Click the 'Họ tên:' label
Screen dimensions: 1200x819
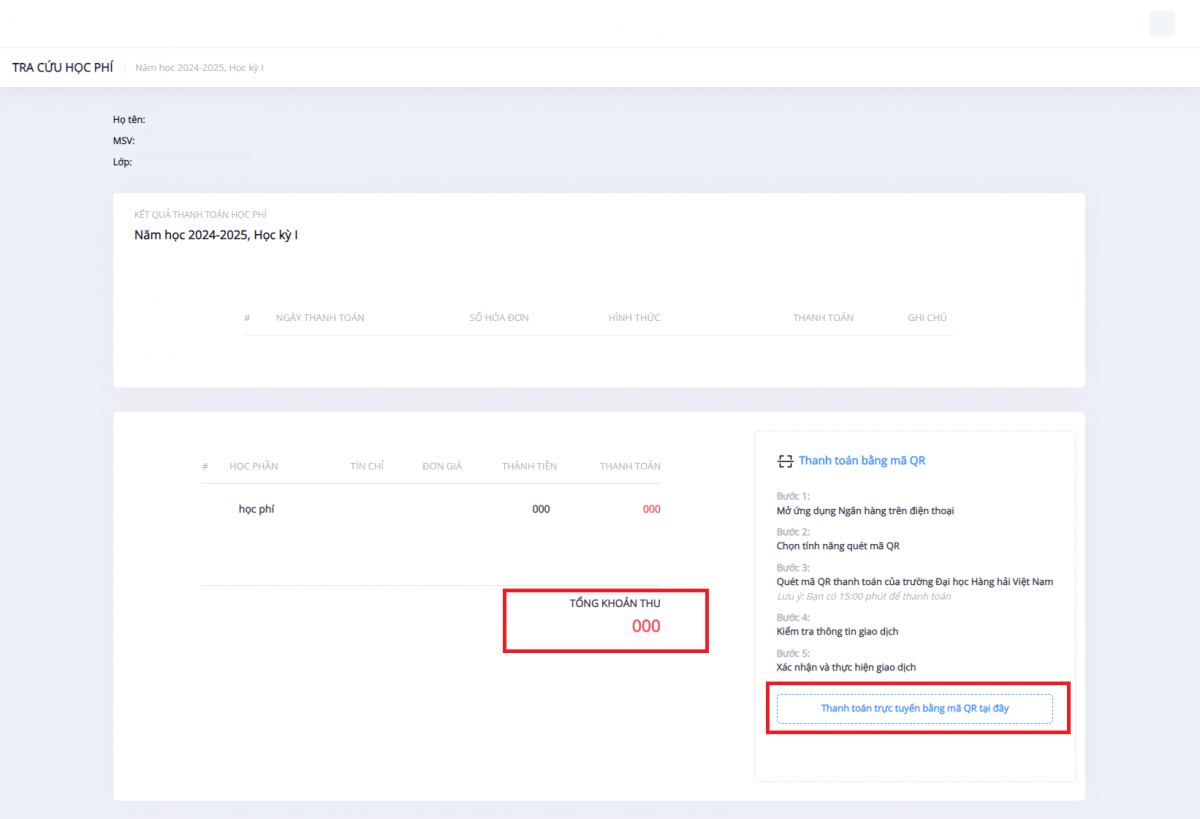point(129,120)
